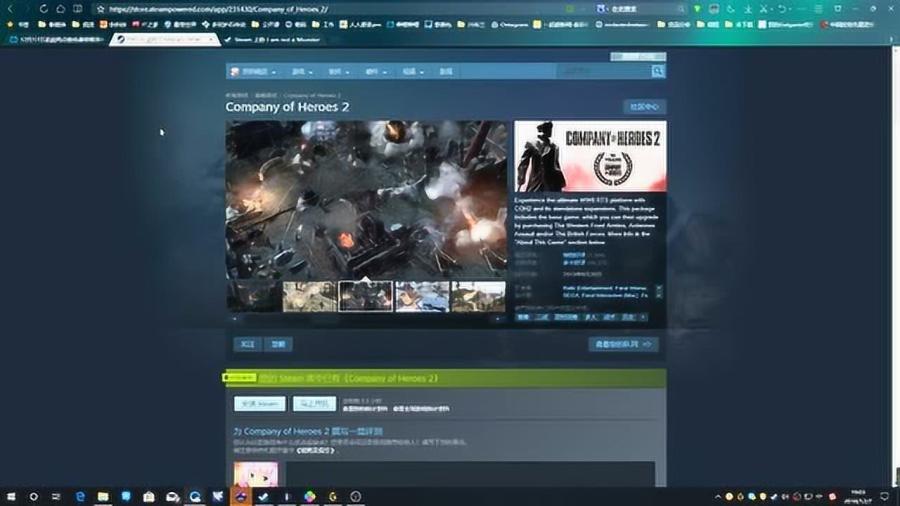Click the Install Steam button
900x506 pixels.
(x=260, y=404)
